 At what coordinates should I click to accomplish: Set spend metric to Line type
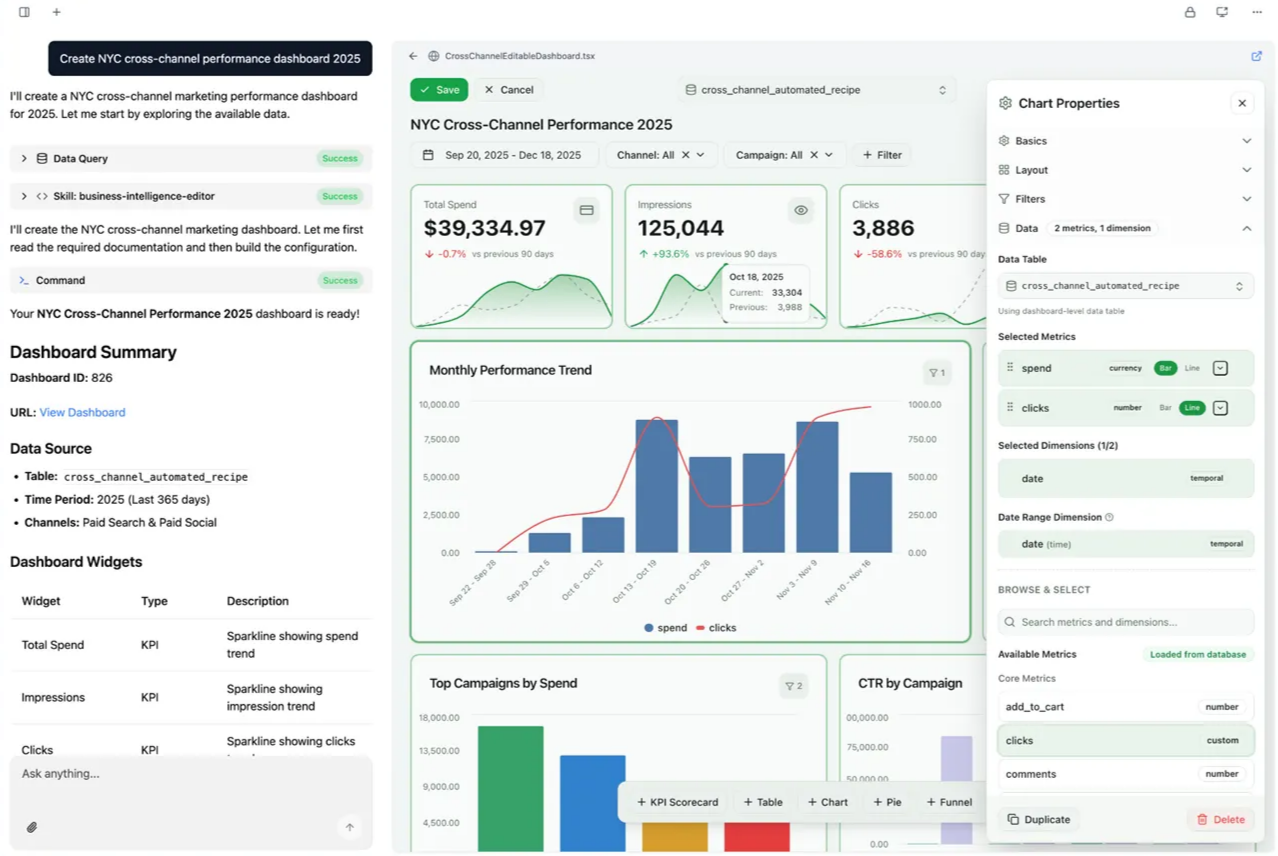[1192, 368]
